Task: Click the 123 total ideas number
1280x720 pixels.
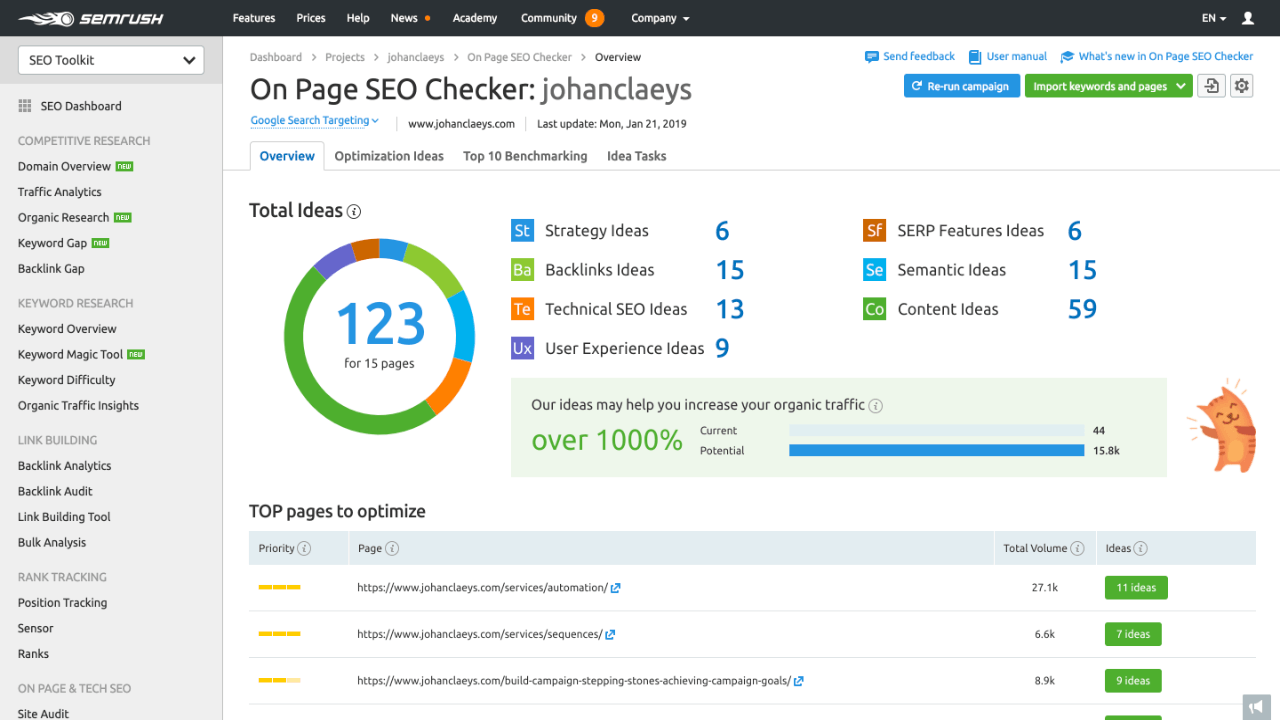Action: pos(380,324)
